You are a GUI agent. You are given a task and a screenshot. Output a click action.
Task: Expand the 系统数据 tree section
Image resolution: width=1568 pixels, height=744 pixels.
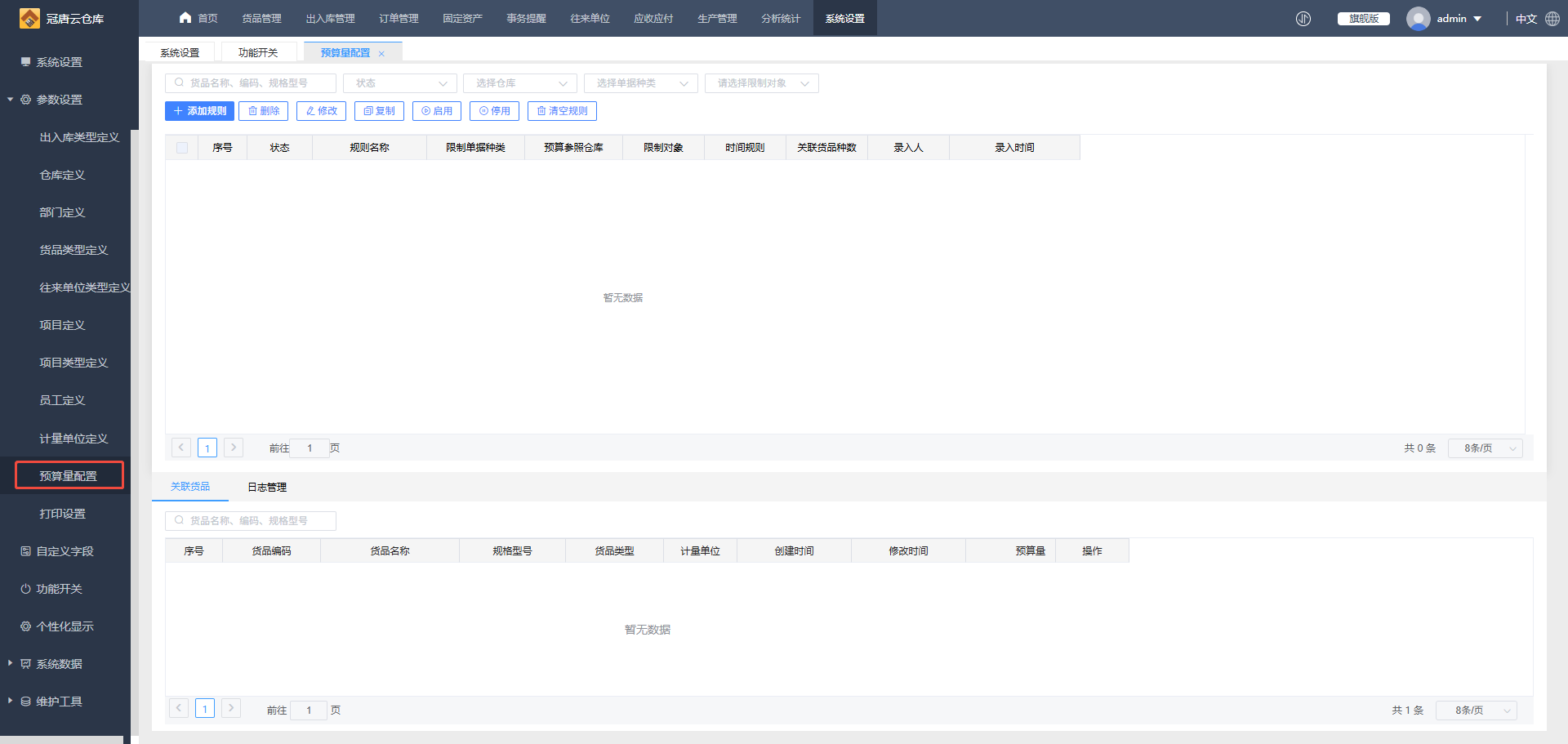[10, 663]
